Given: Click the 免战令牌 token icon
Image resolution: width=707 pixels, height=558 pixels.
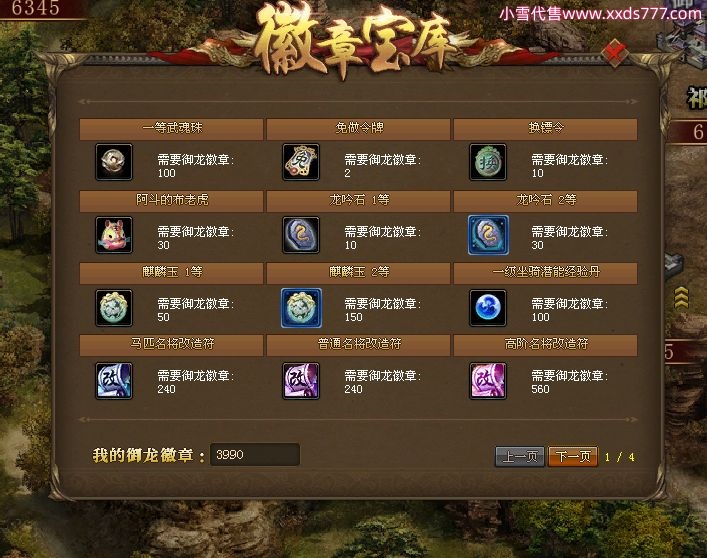Looking at the screenshot, I should tap(301, 162).
